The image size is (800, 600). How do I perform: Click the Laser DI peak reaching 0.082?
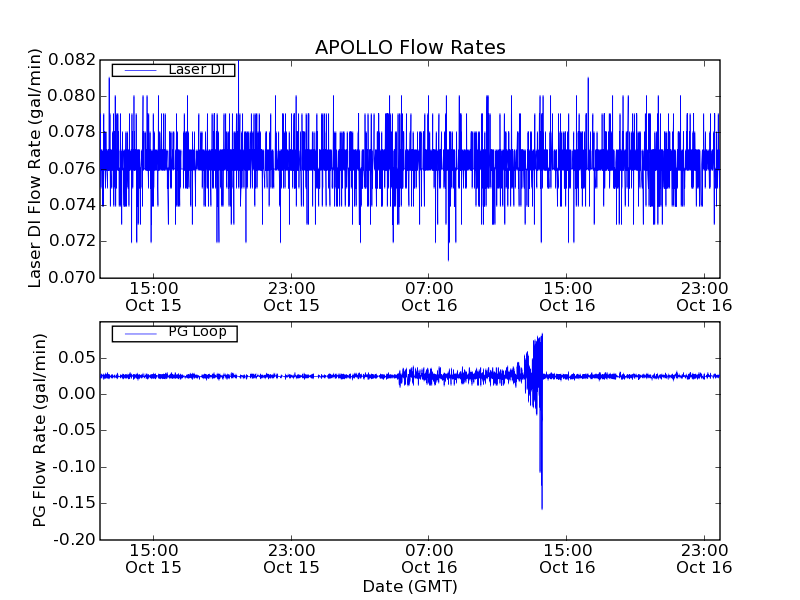coord(238,62)
